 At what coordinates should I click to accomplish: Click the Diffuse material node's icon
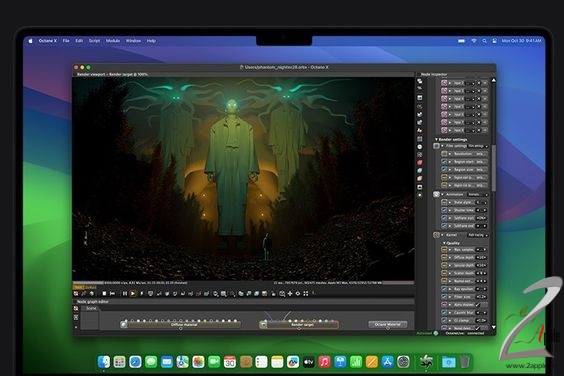124,325
